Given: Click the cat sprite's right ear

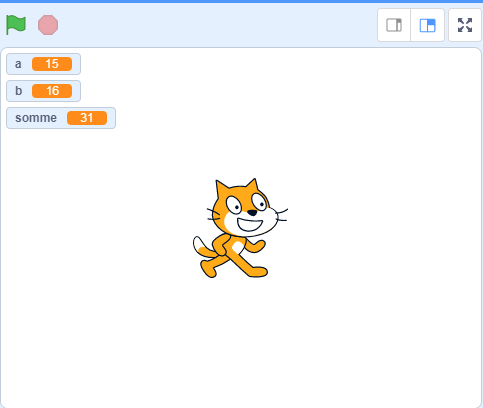Looking at the screenshot, I should 252,185.
